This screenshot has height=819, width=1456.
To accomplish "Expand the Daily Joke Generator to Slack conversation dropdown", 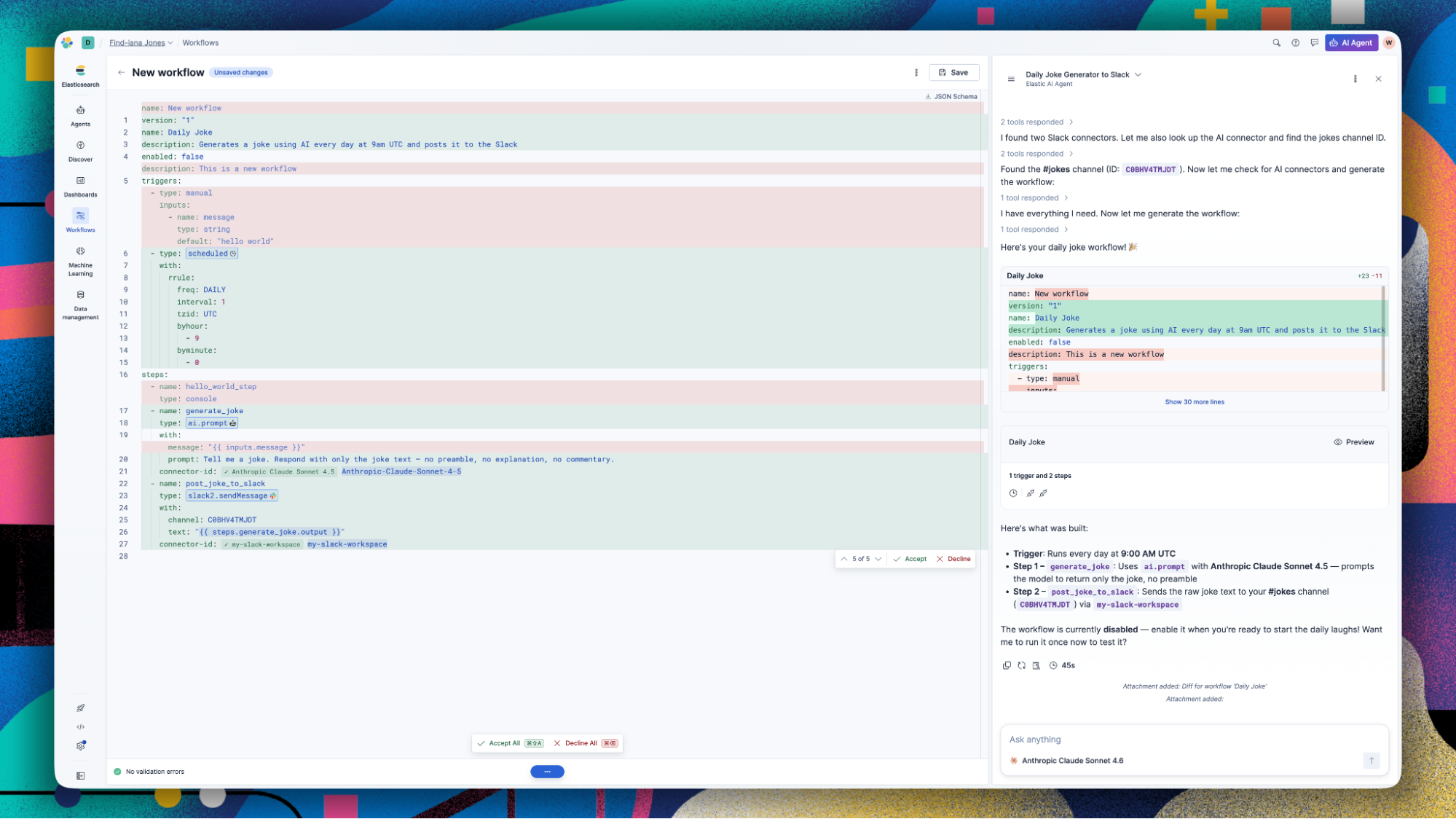I will tap(1083, 74).
